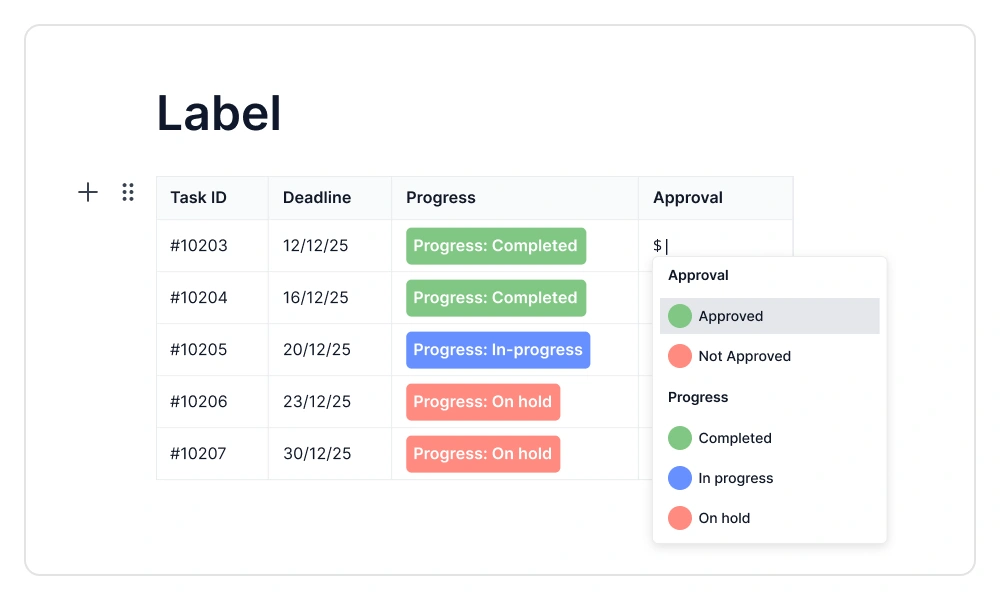Select Not Approved from the dropdown
The image size is (1000, 600).
click(x=744, y=355)
